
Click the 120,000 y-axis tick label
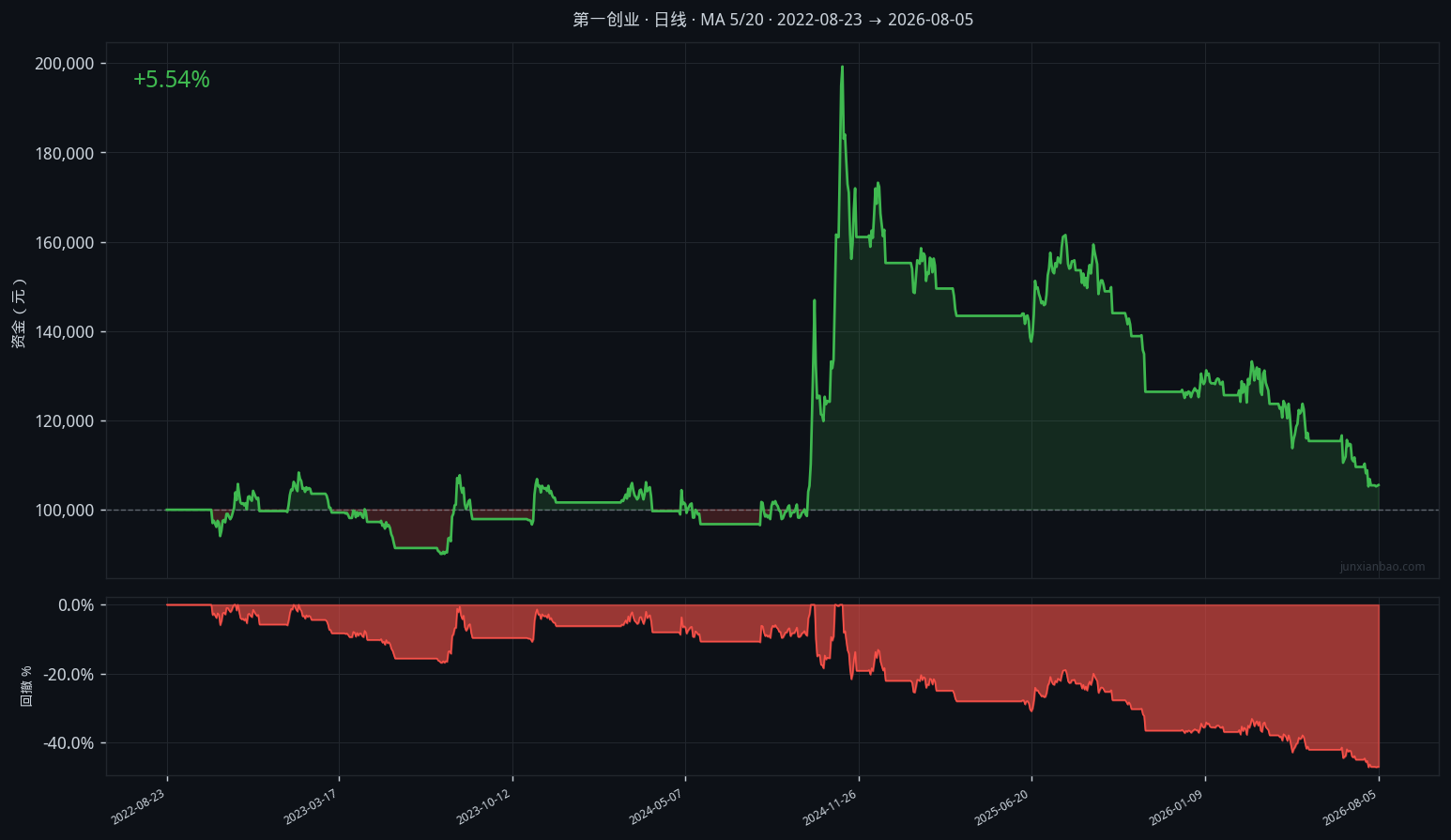click(65, 421)
